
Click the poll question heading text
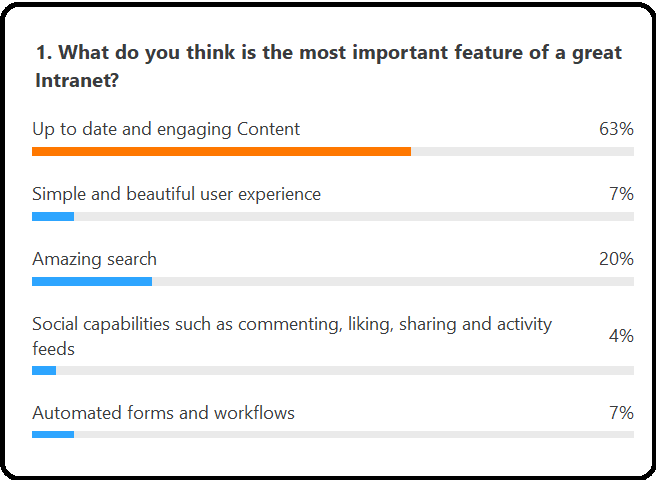coord(329,66)
